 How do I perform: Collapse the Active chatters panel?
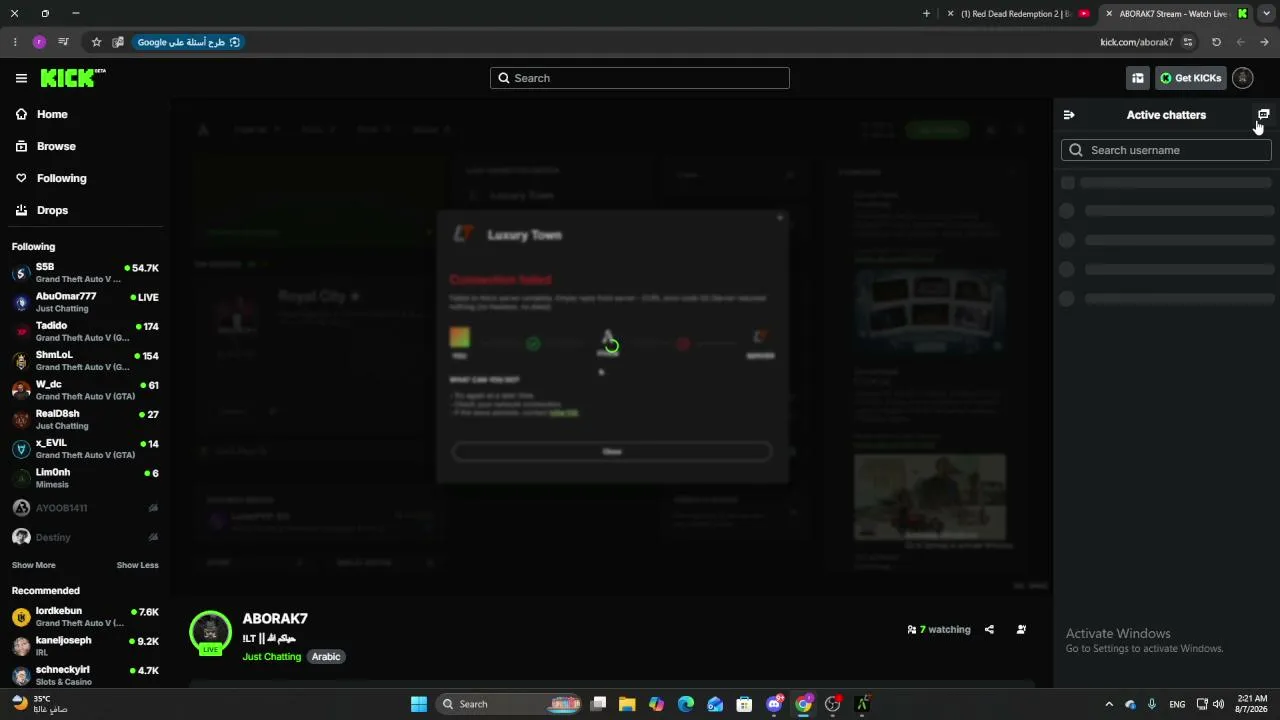point(1069,115)
